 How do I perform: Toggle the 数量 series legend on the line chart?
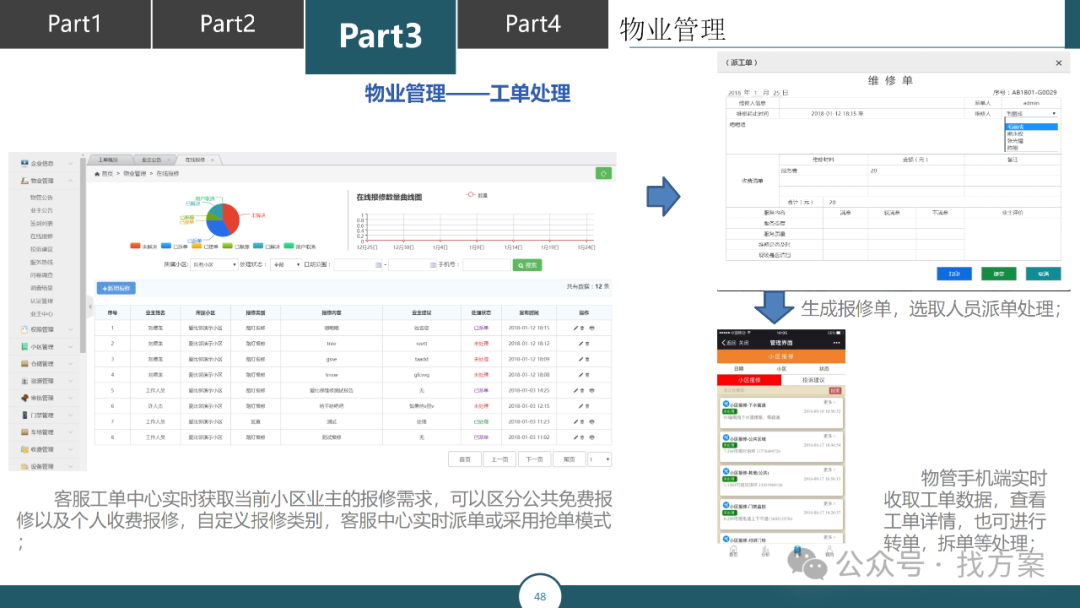[477, 196]
